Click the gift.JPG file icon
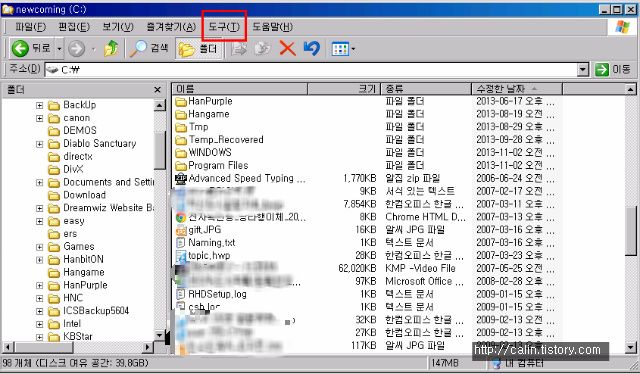This screenshot has width=640, height=374. click(x=180, y=230)
